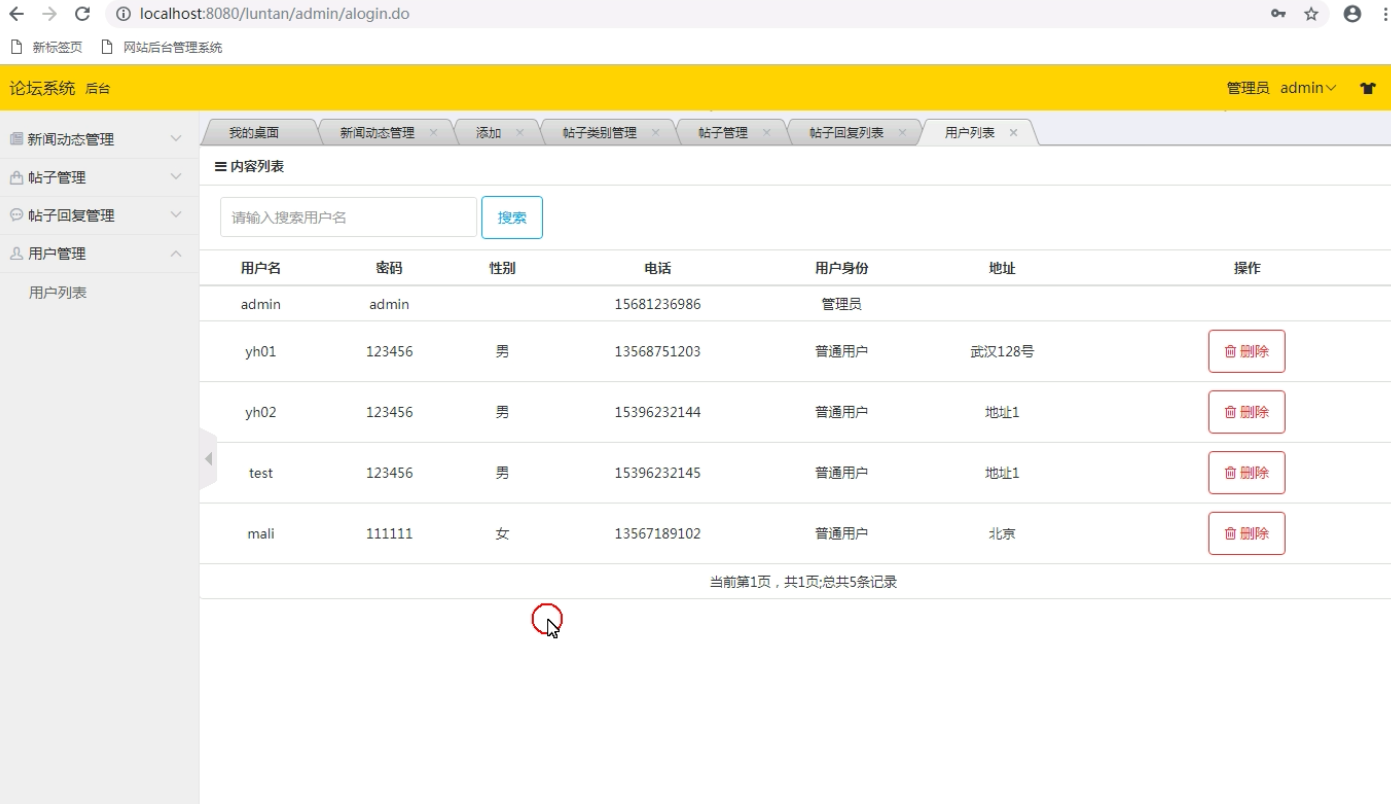Click the username cell test
Screen dimensions: 1391x804
coord(261,473)
